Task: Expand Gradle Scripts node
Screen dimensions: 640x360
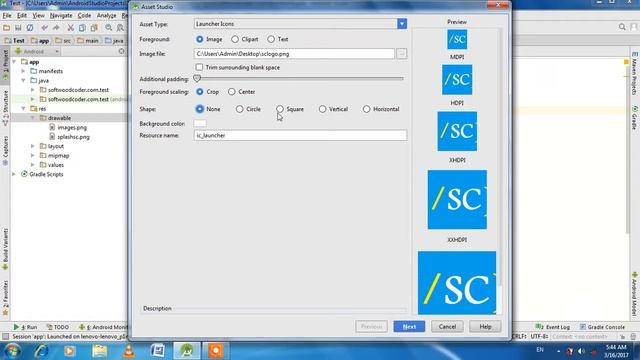Action: [15, 174]
